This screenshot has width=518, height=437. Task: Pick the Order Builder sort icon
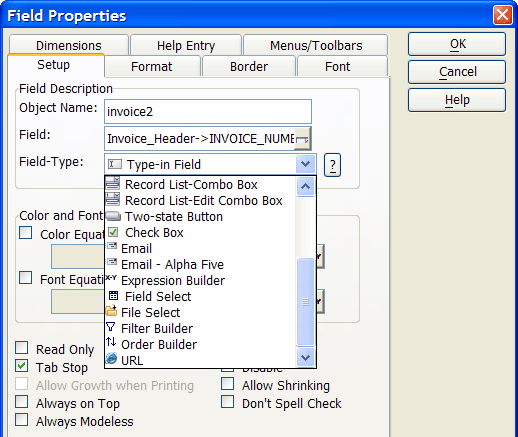click(x=111, y=342)
